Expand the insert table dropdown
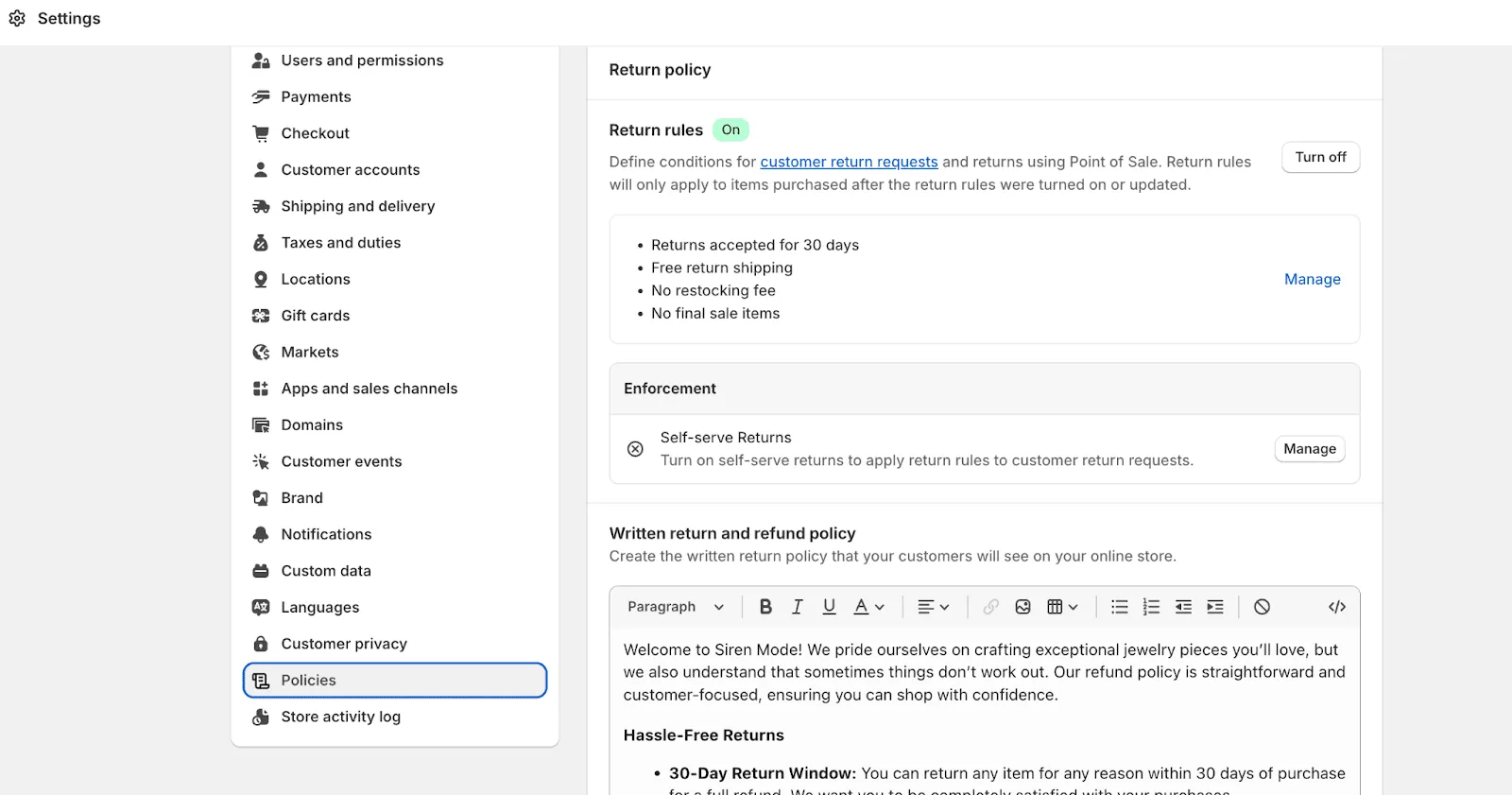 (x=1062, y=607)
